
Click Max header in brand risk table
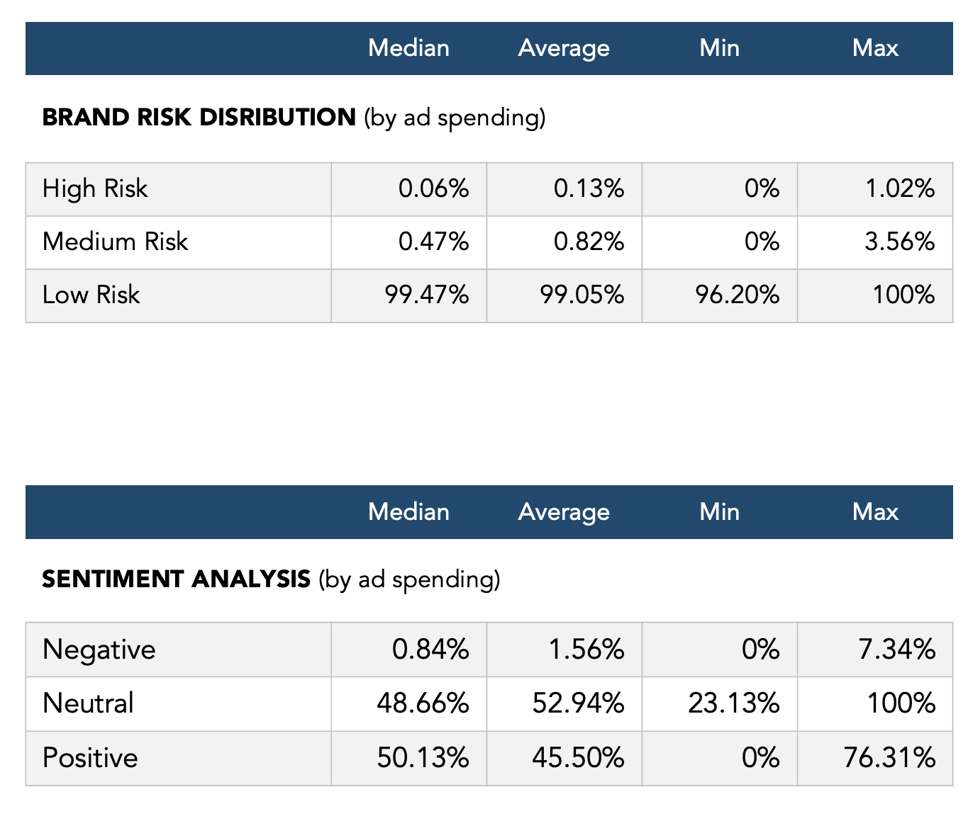pos(875,48)
